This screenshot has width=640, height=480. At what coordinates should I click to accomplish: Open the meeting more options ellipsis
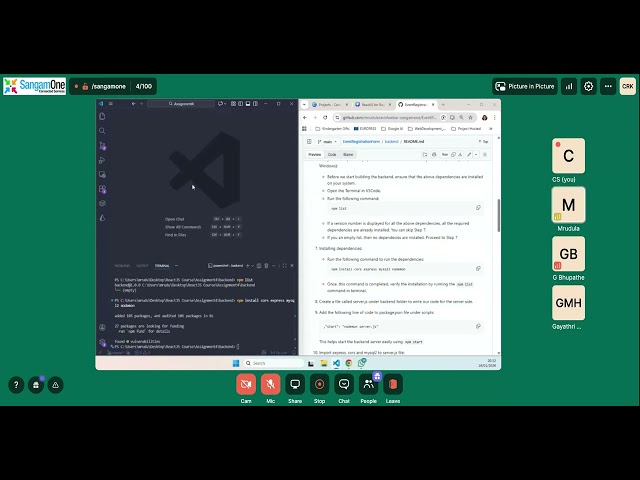pyautogui.click(x=608, y=87)
